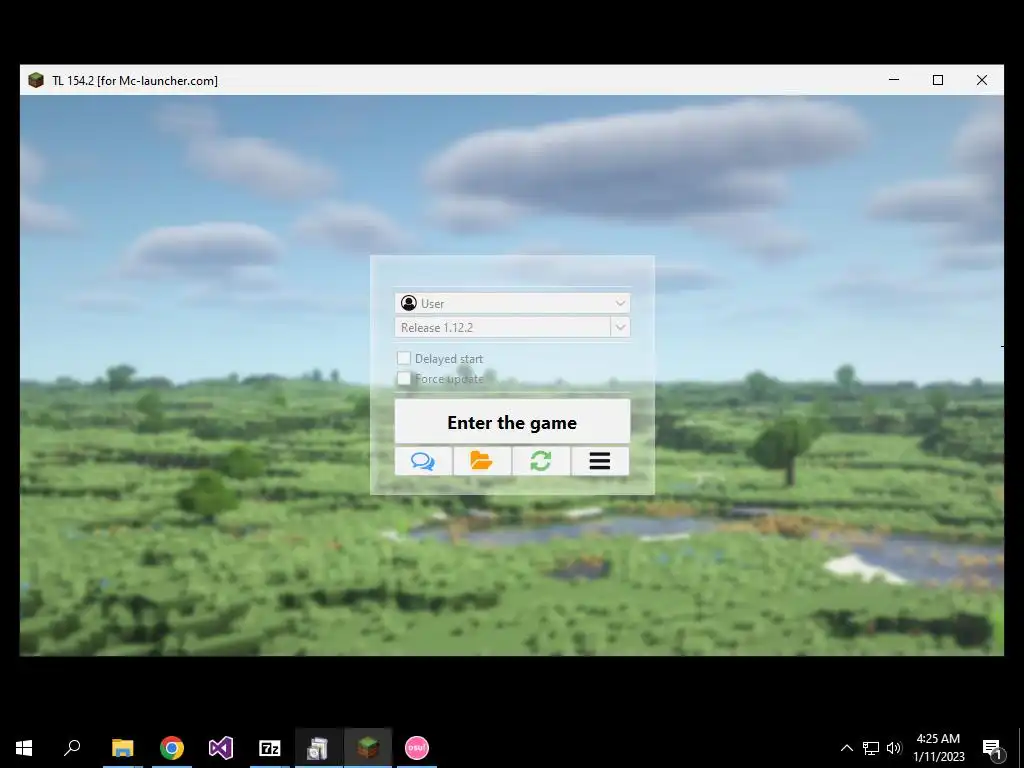The height and width of the screenshot is (768, 1024).
Task: Refresh versions with the green arrows icon
Action: [541, 461]
